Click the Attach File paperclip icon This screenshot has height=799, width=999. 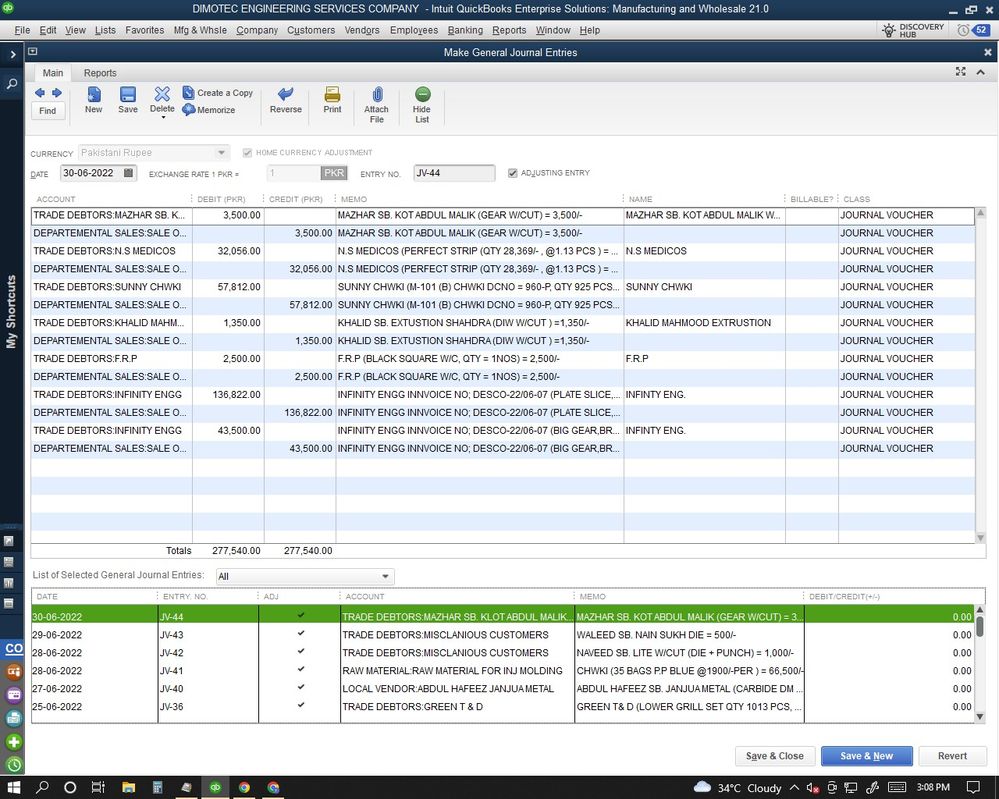click(376, 96)
